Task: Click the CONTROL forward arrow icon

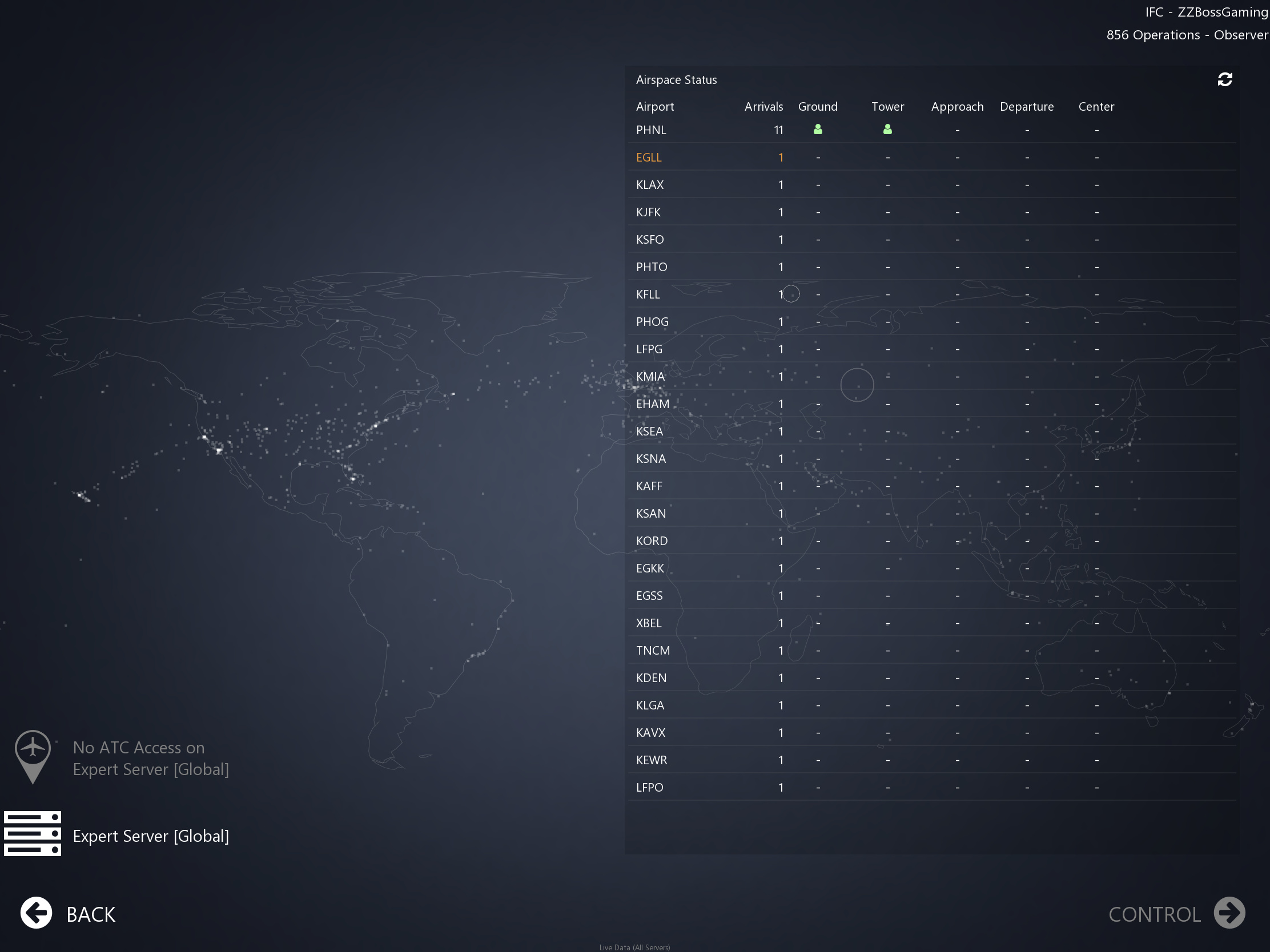Action: point(1229,913)
